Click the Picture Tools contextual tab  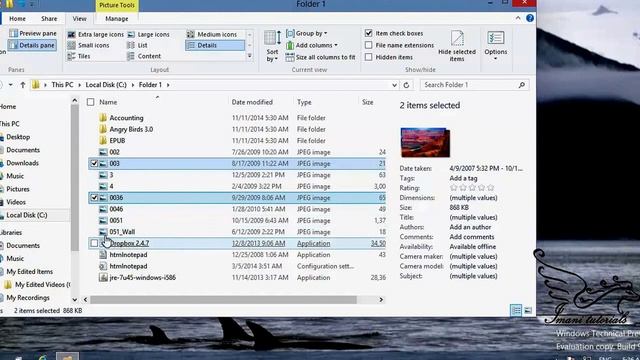pyautogui.click(x=117, y=5)
